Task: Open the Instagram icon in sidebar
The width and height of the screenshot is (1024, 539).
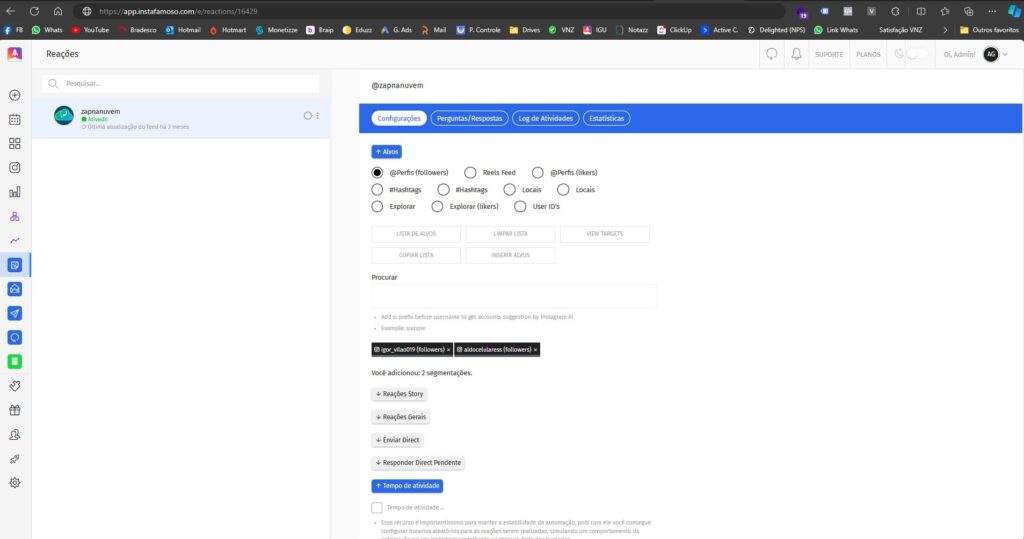Action: pyautogui.click(x=15, y=168)
